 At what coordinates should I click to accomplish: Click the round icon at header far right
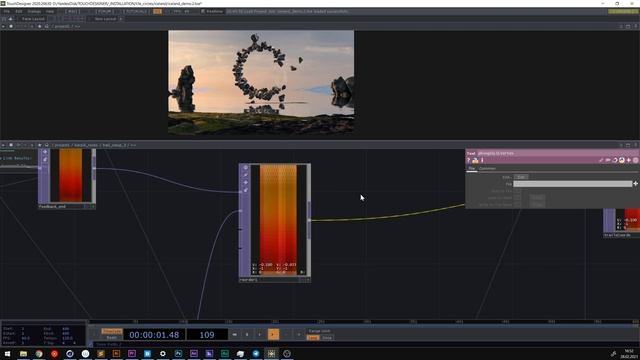coord(636,160)
